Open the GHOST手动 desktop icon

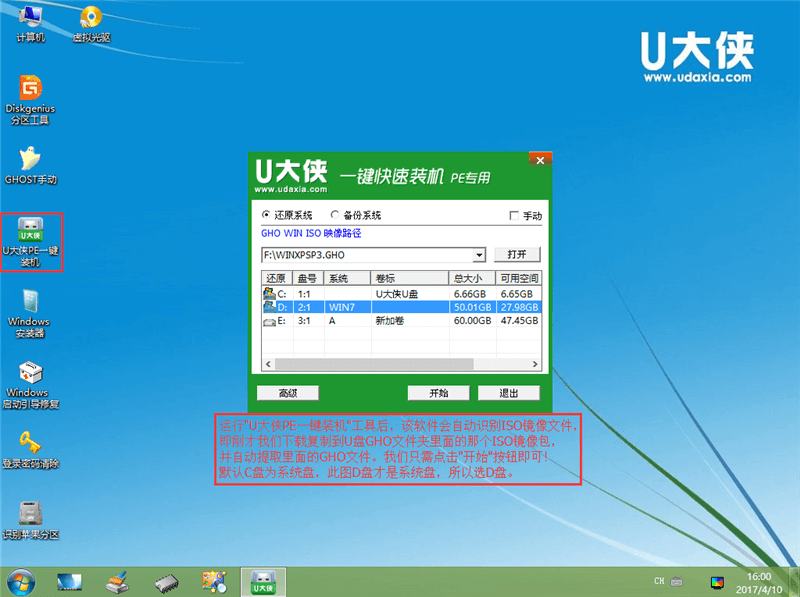click(31, 165)
